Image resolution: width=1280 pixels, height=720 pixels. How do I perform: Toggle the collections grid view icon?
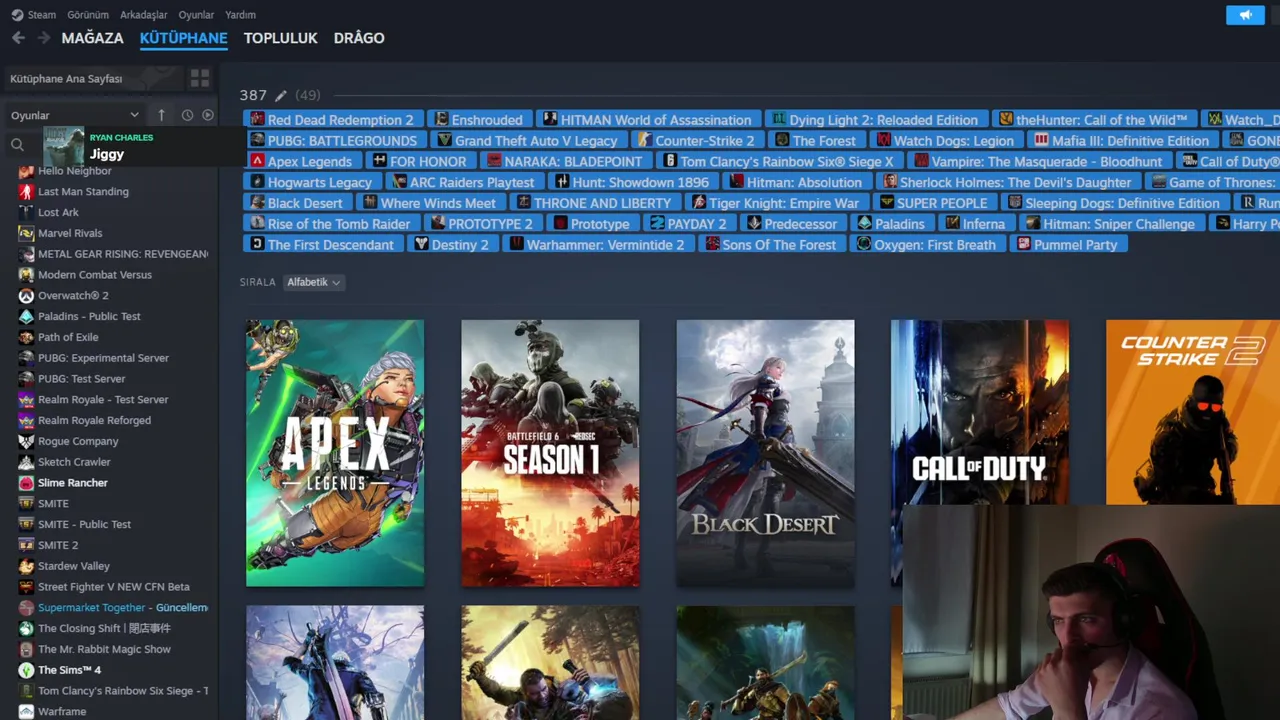pos(200,78)
